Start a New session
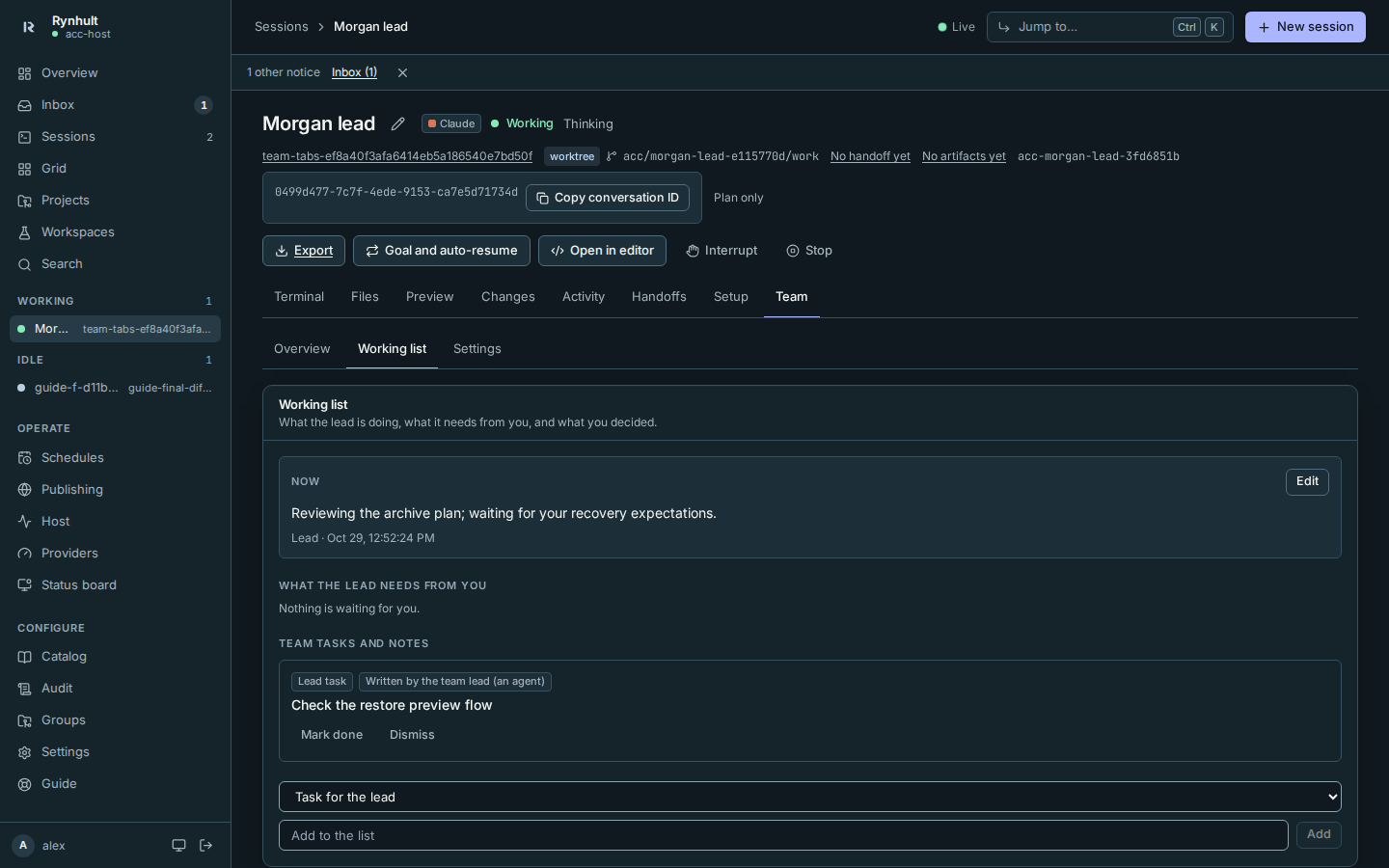1389x868 pixels. 1305,27
